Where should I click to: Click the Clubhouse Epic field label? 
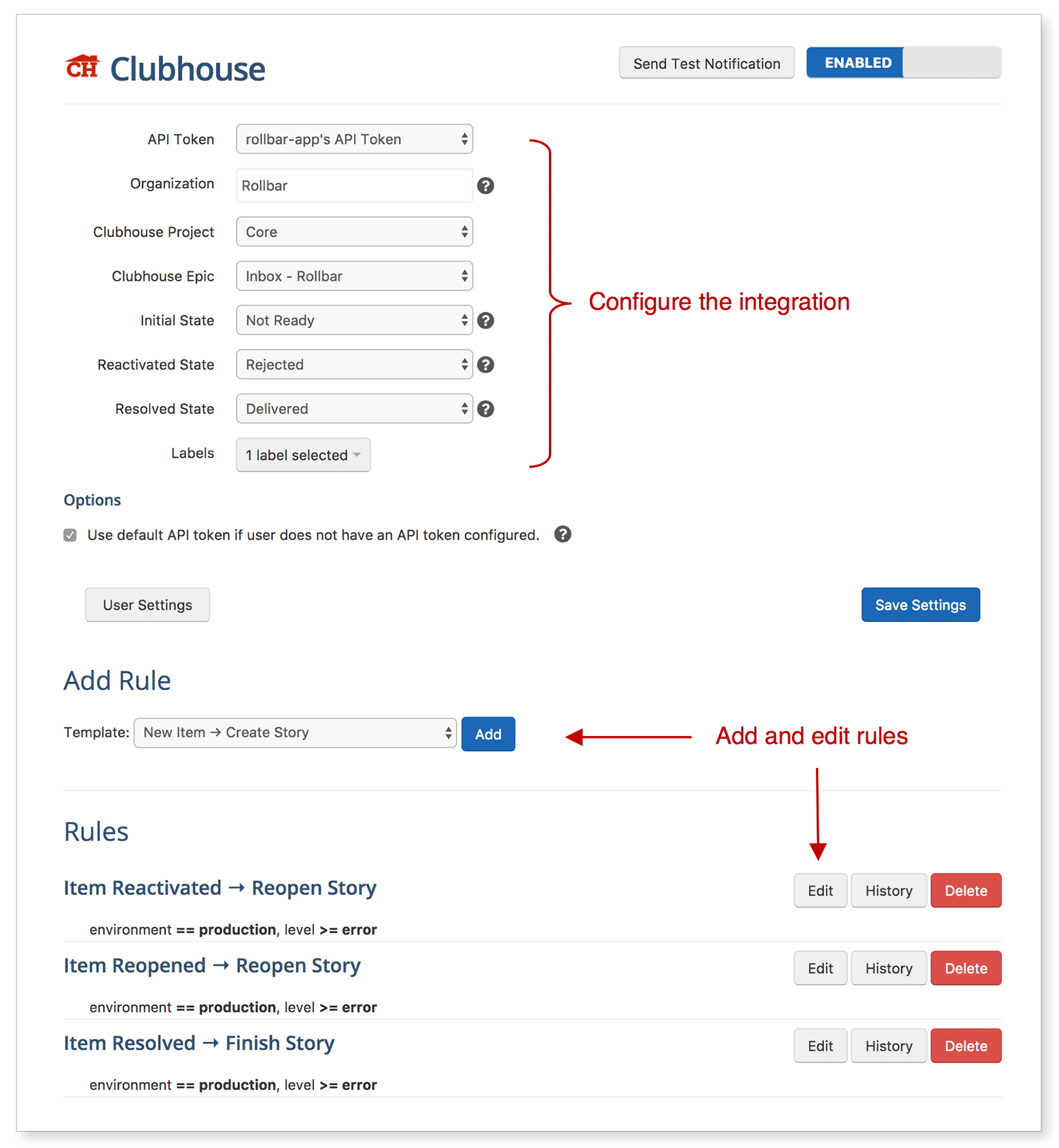(163, 277)
